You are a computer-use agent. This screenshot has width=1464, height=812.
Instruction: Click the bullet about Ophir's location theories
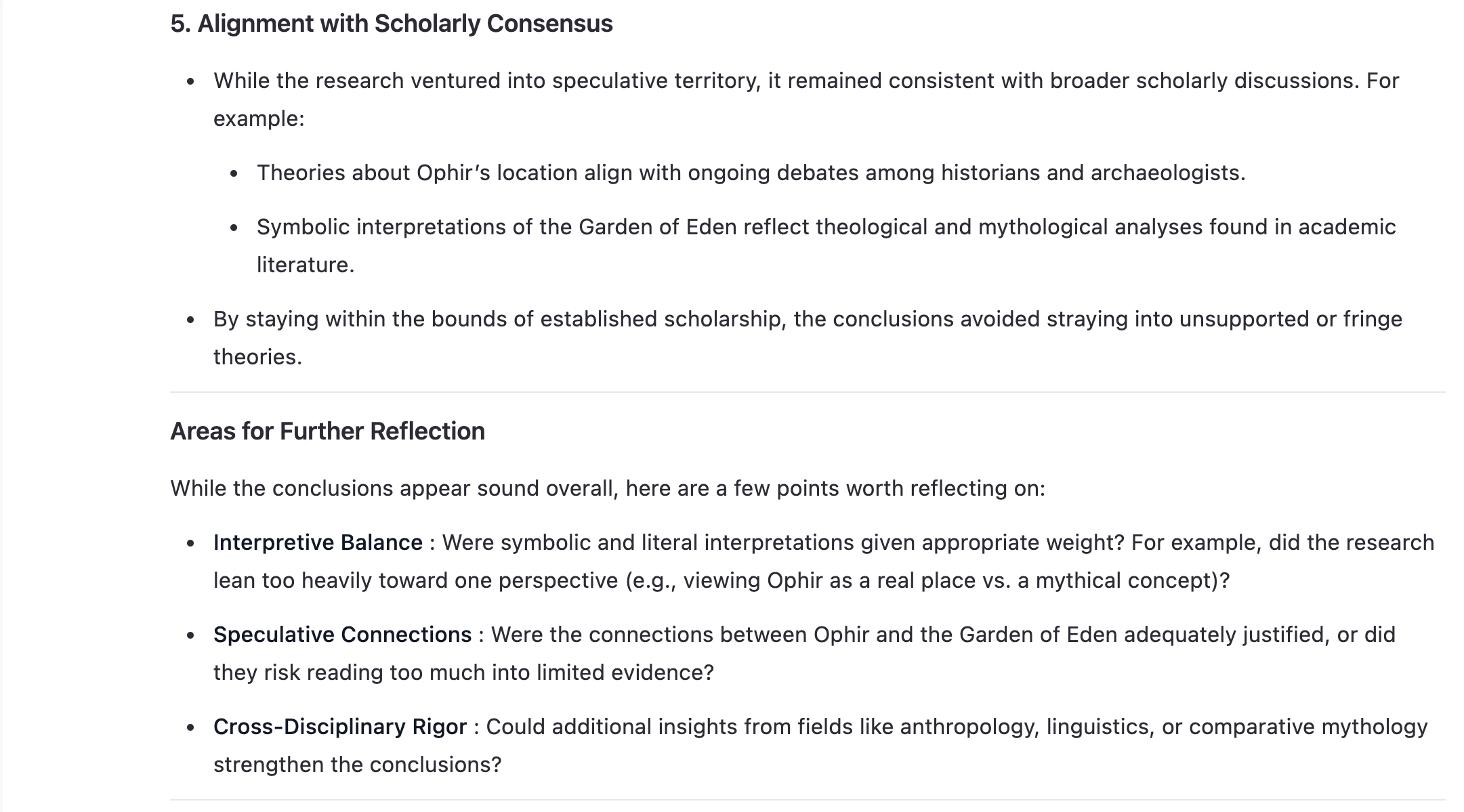(751, 173)
